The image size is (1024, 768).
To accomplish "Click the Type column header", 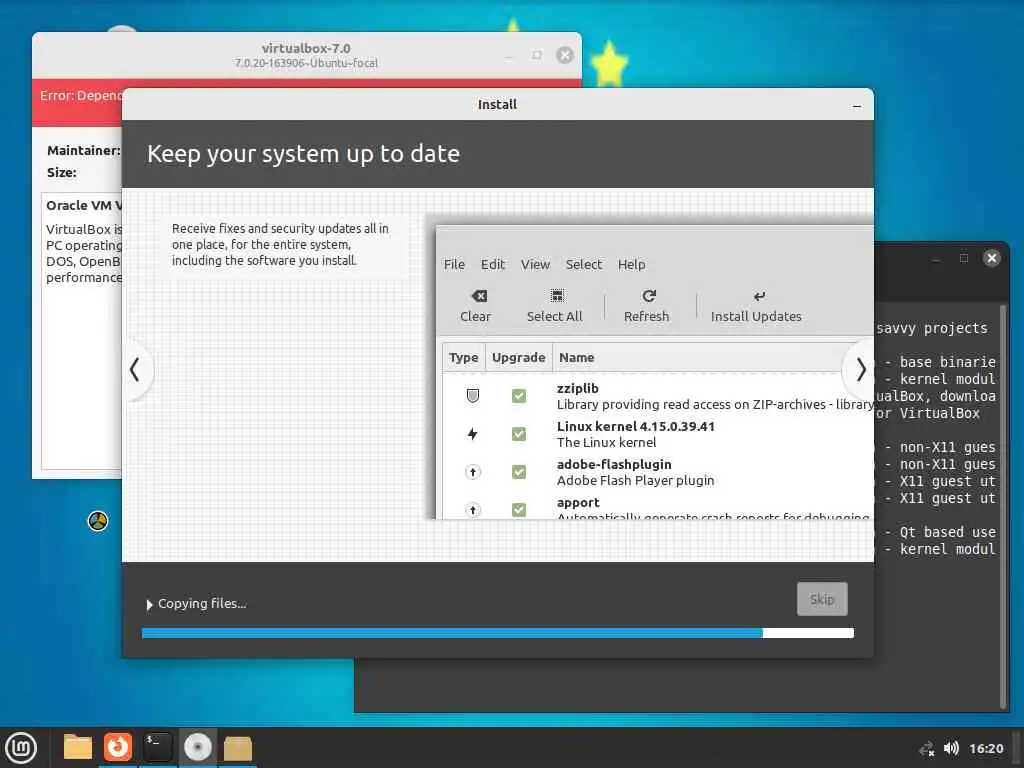I will tap(464, 358).
